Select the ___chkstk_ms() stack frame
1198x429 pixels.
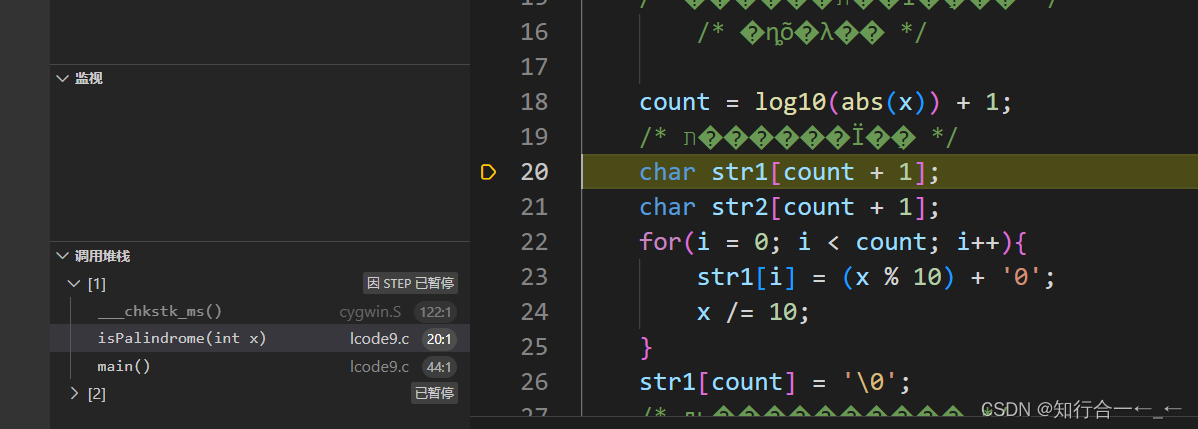pos(260,311)
